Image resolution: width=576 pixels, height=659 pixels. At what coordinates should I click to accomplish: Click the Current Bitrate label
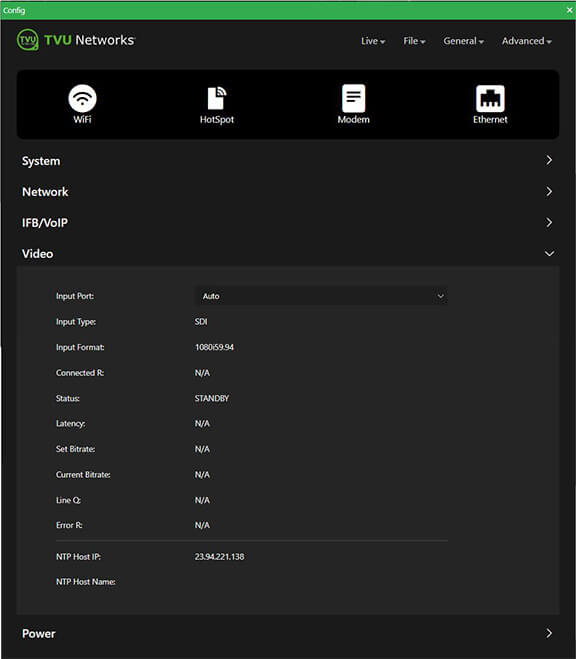tap(83, 475)
